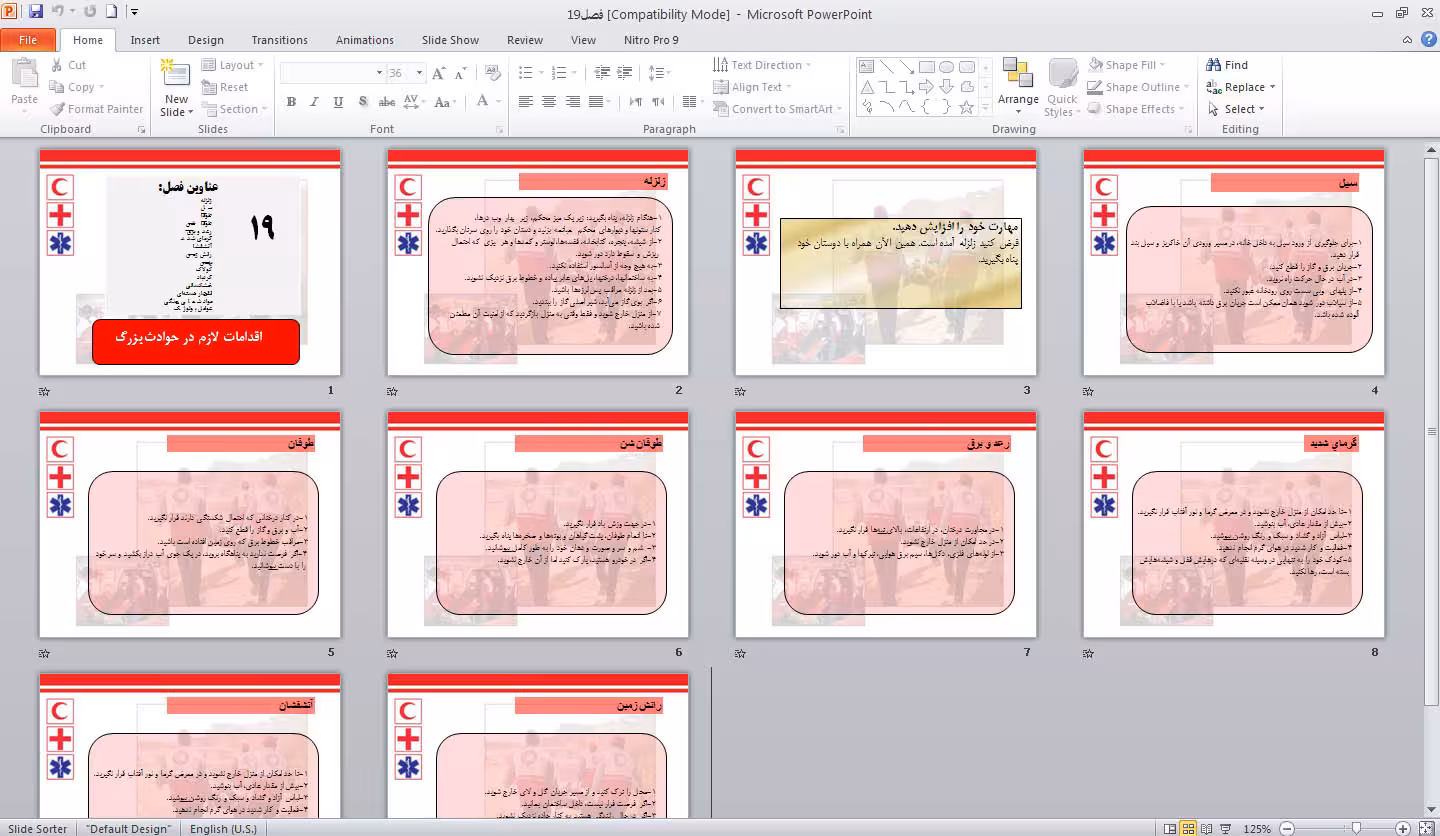Click the New Slide button
This screenshot has height=836, width=1440.
pyautogui.click(x=176, y=88)
